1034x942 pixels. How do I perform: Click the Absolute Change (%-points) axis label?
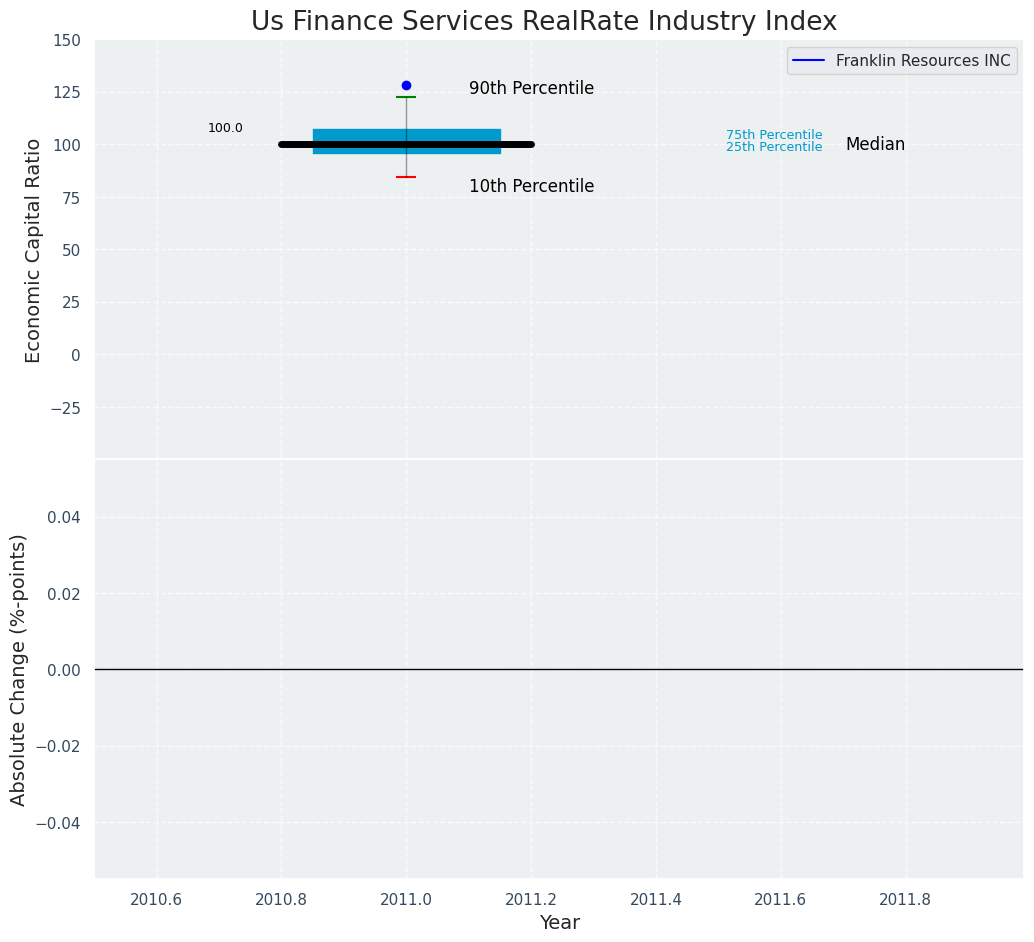tap(19, 669)
